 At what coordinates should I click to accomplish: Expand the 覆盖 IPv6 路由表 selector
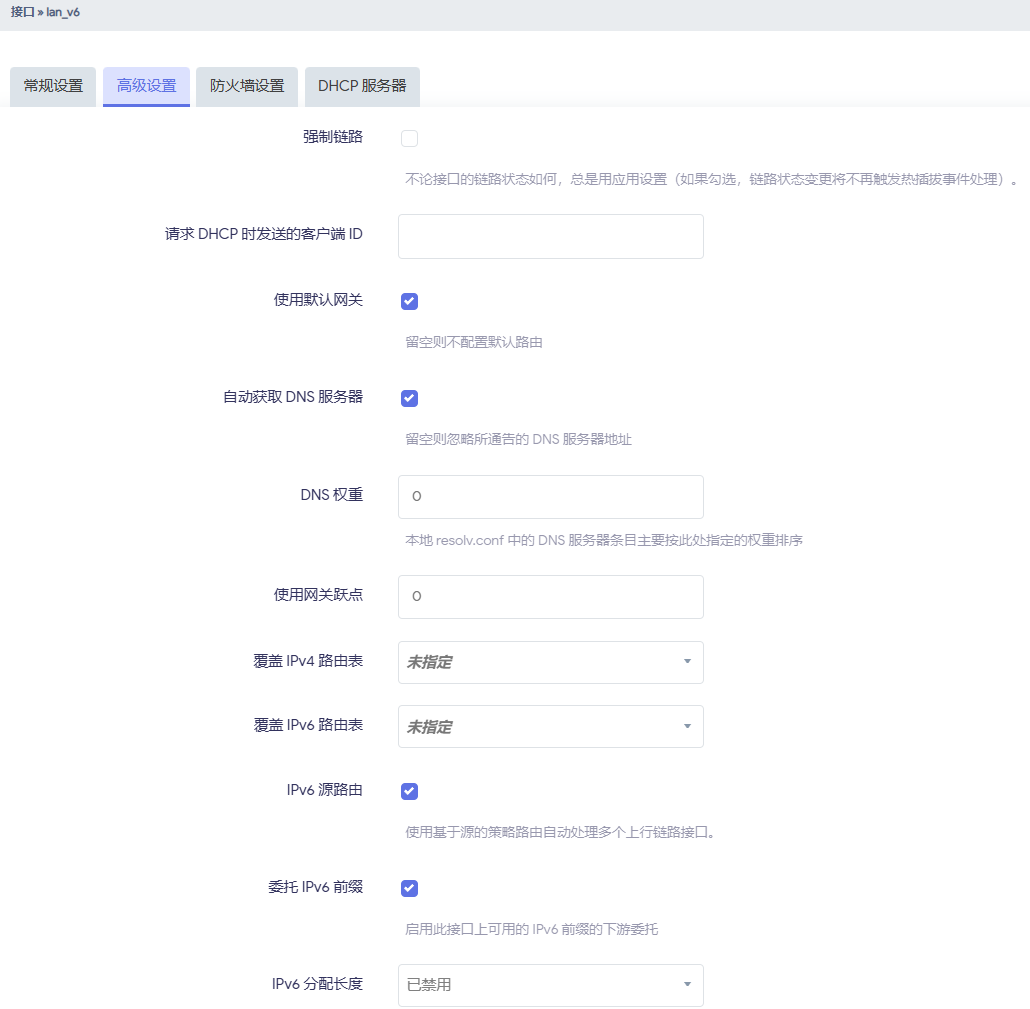pos(550,726)
